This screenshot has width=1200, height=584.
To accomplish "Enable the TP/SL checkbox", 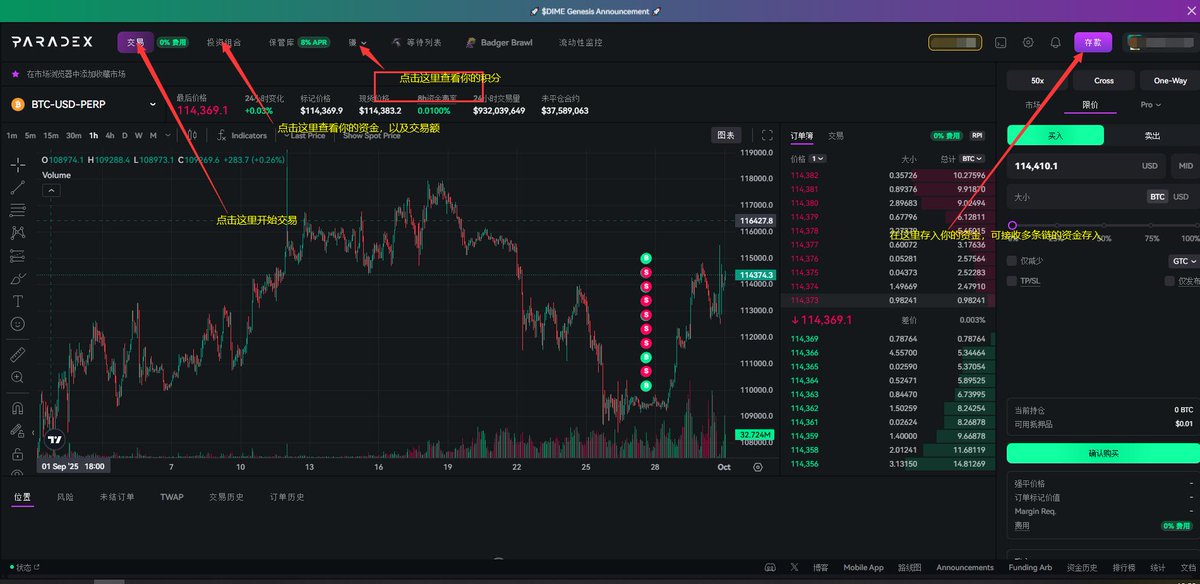I will 1012,281.
